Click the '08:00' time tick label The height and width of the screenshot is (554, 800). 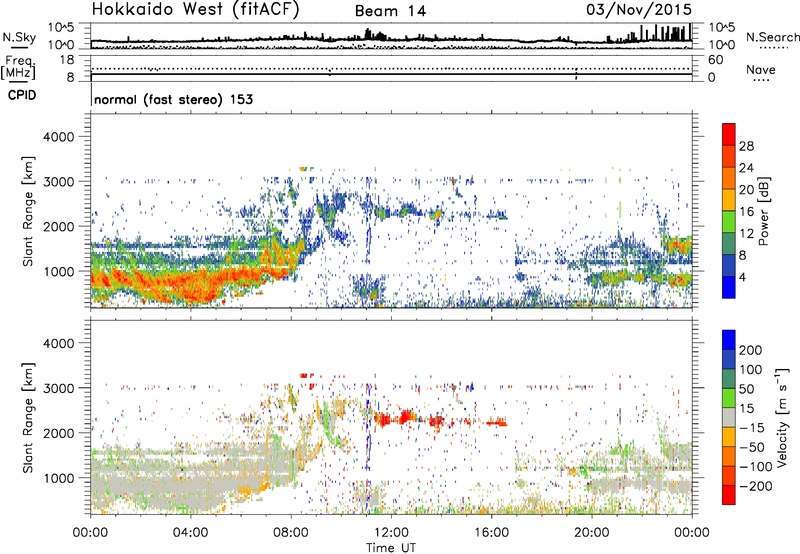[x=291, y=533]
